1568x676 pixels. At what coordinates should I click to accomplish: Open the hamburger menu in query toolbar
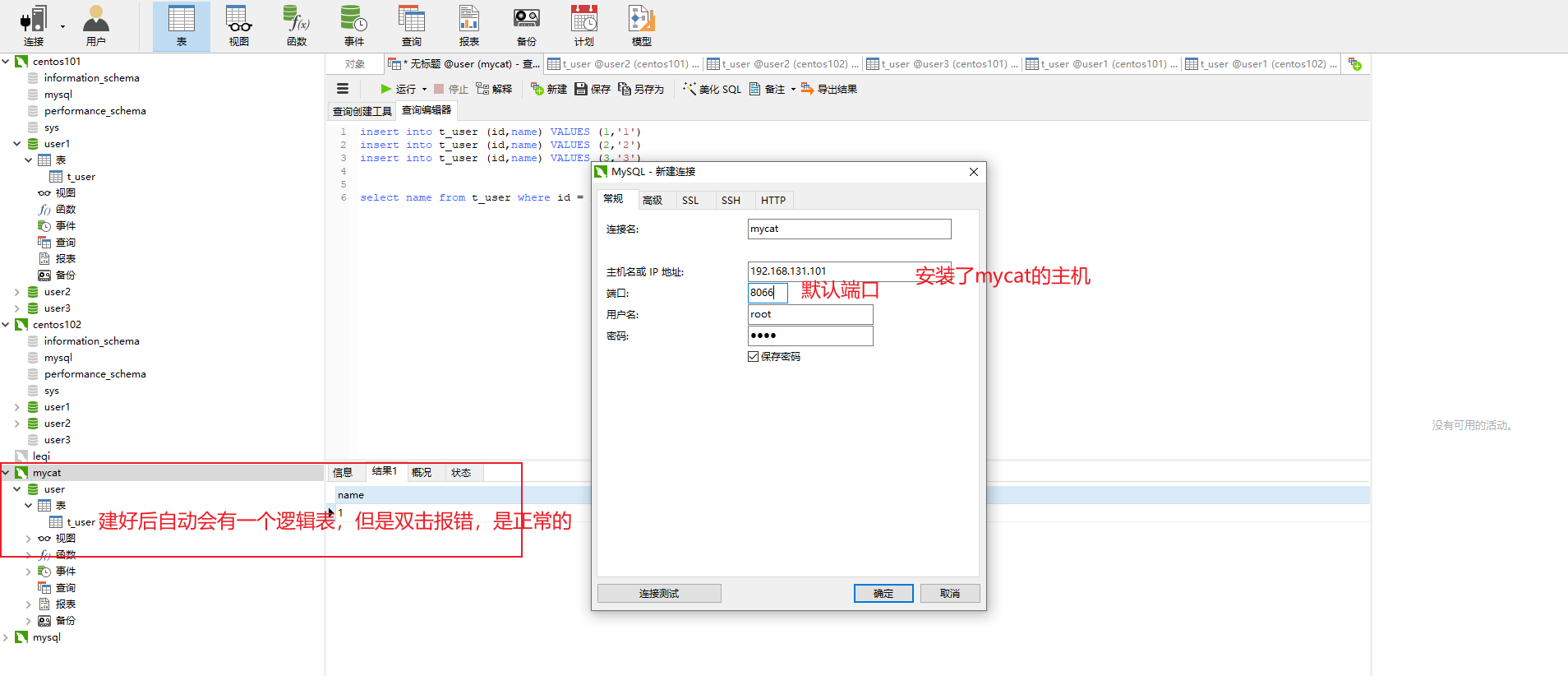coord(343,89)
